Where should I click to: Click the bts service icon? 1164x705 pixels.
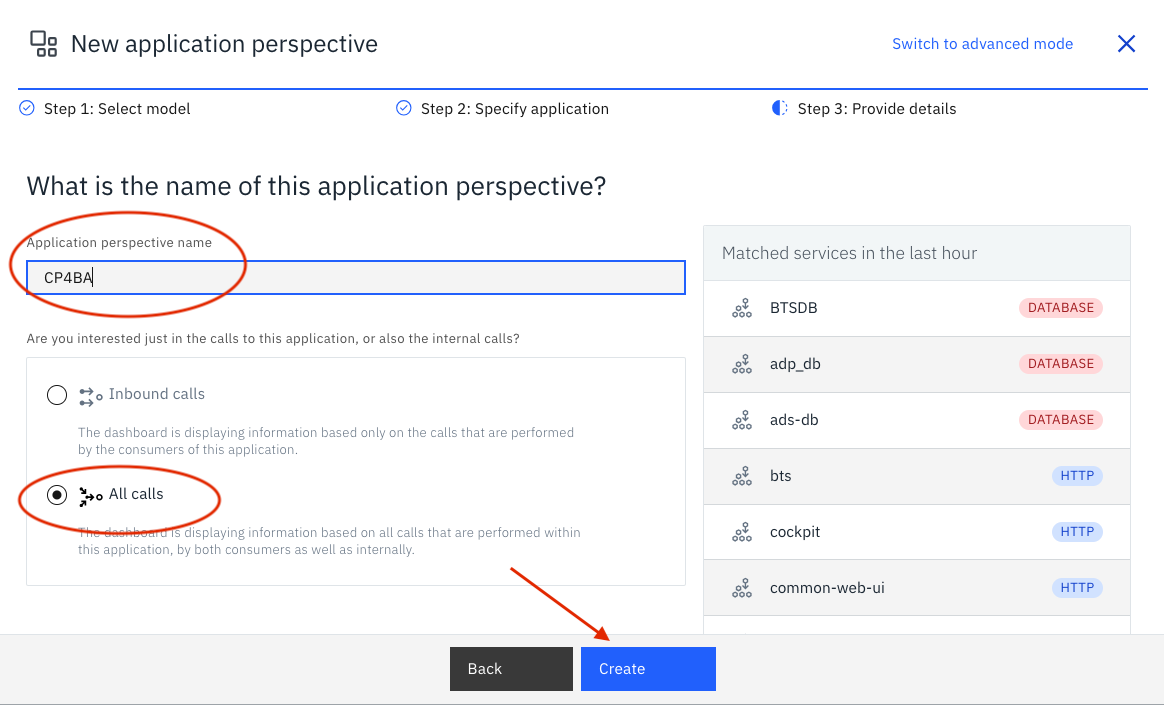tap(742, 476)
